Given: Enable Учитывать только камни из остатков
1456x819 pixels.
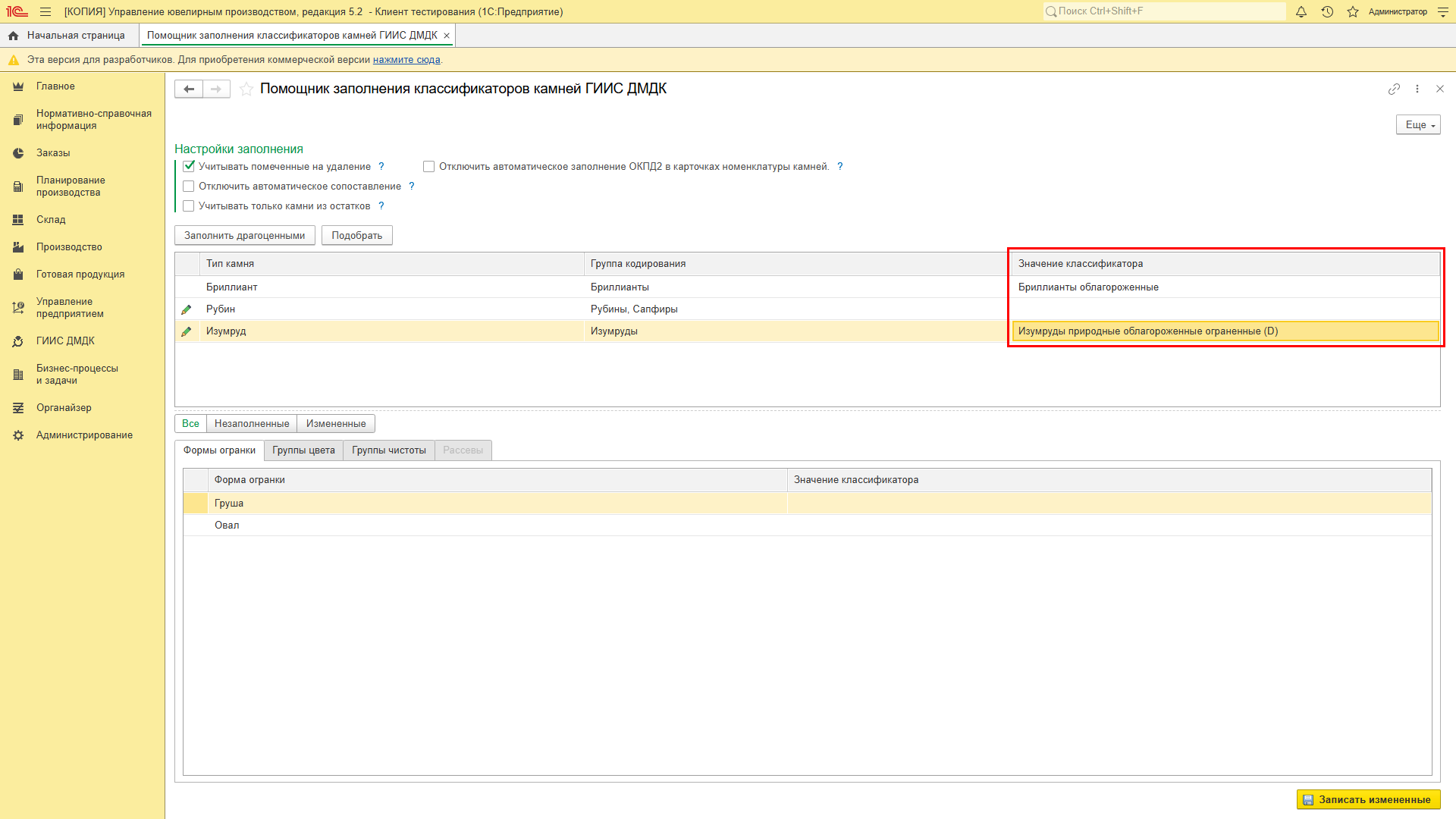Looking at the screenshot, I should point(189,206).
